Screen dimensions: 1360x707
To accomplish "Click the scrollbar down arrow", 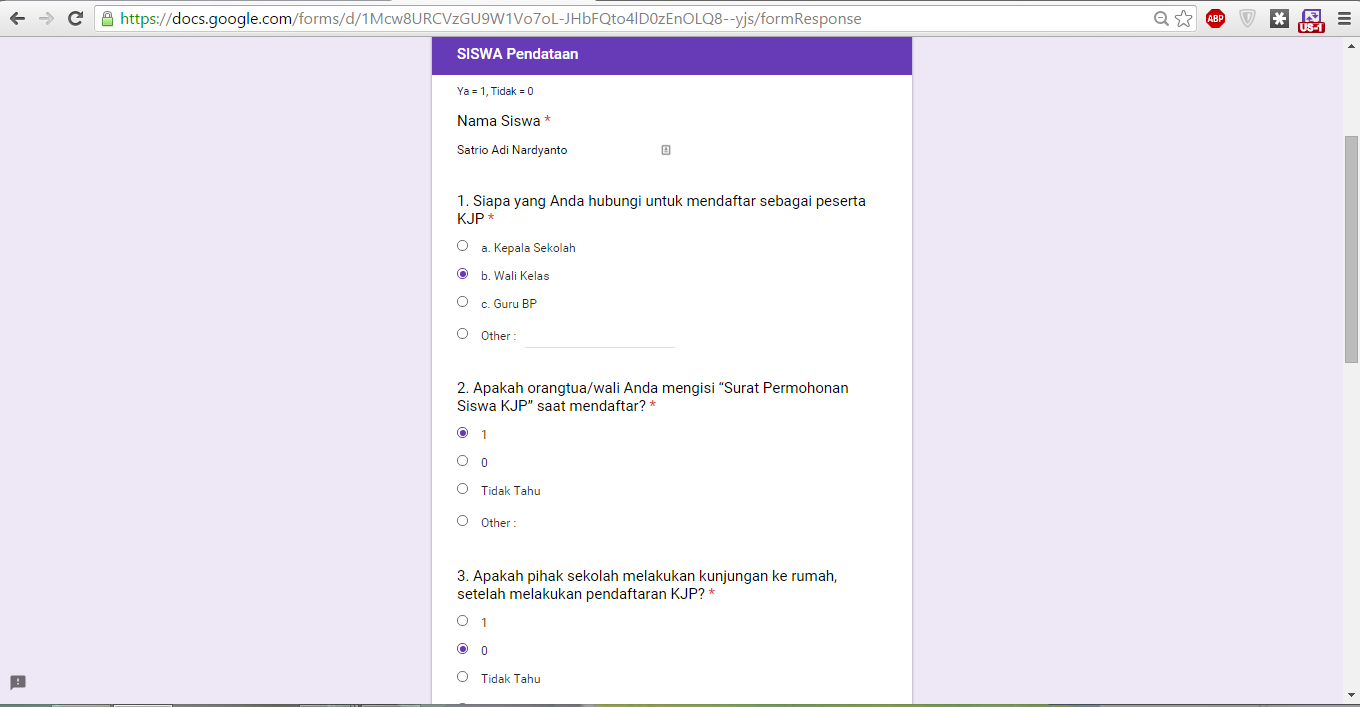I will click(1351, 695).
